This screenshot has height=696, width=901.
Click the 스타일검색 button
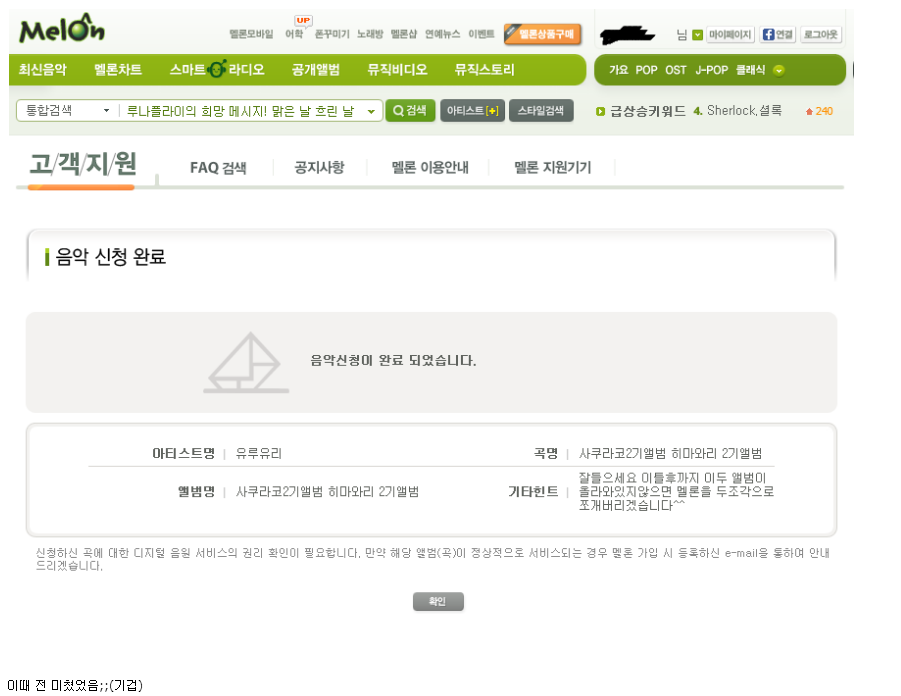[x=541, y=110]
